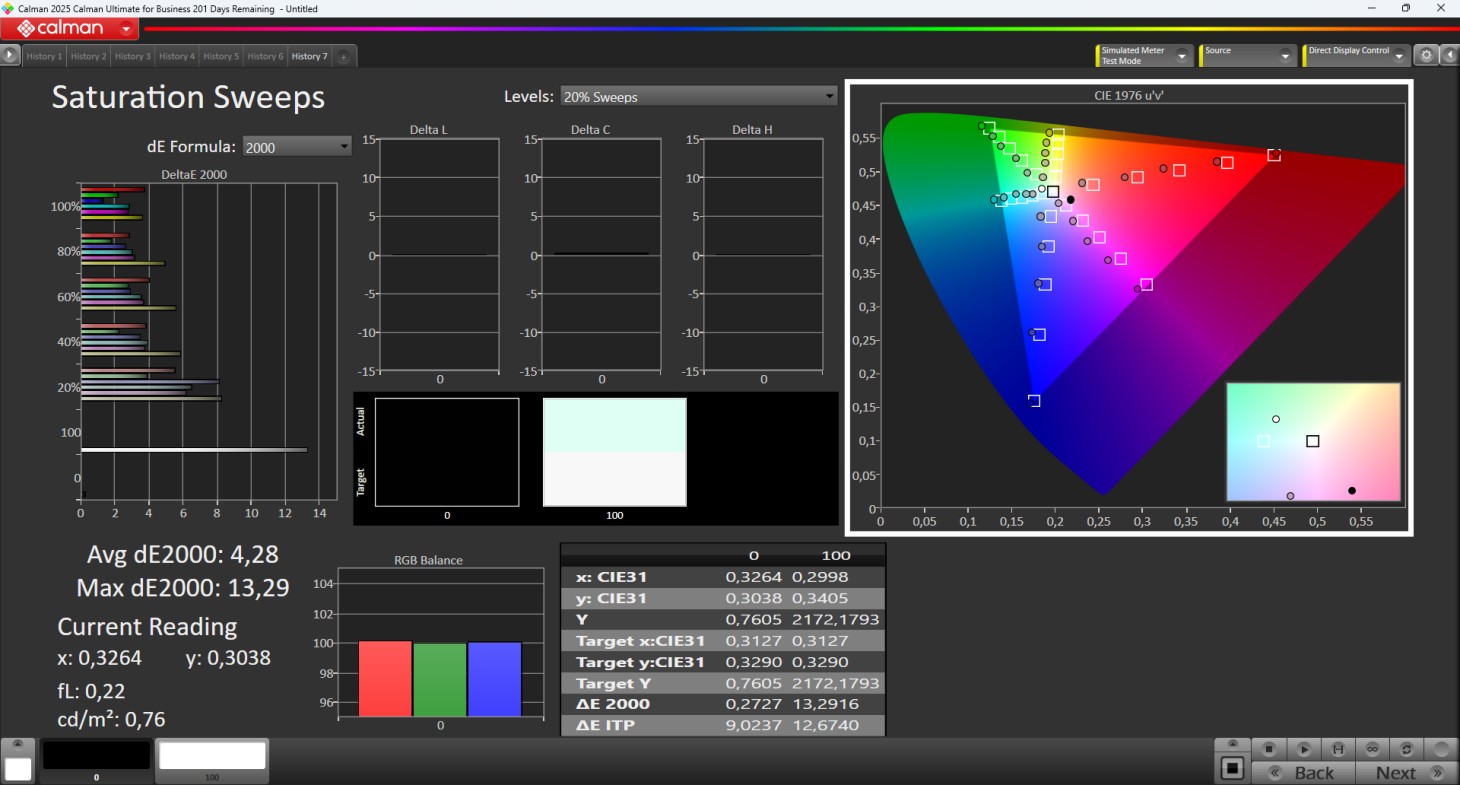Open the Calman main menu button
Screen dimensions: 1460x785
coord(68,29)
